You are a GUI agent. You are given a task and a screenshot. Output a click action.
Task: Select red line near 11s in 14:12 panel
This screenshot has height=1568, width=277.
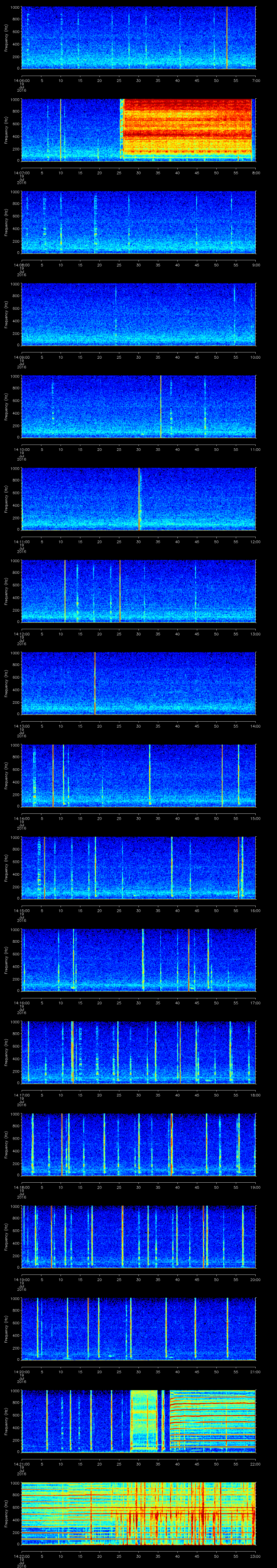tap(65, 591)
